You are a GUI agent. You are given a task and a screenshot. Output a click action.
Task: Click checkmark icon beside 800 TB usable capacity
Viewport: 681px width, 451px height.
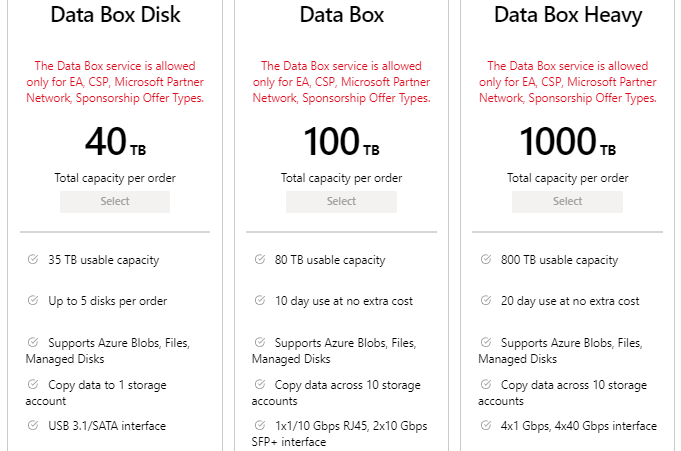point(486,259)
